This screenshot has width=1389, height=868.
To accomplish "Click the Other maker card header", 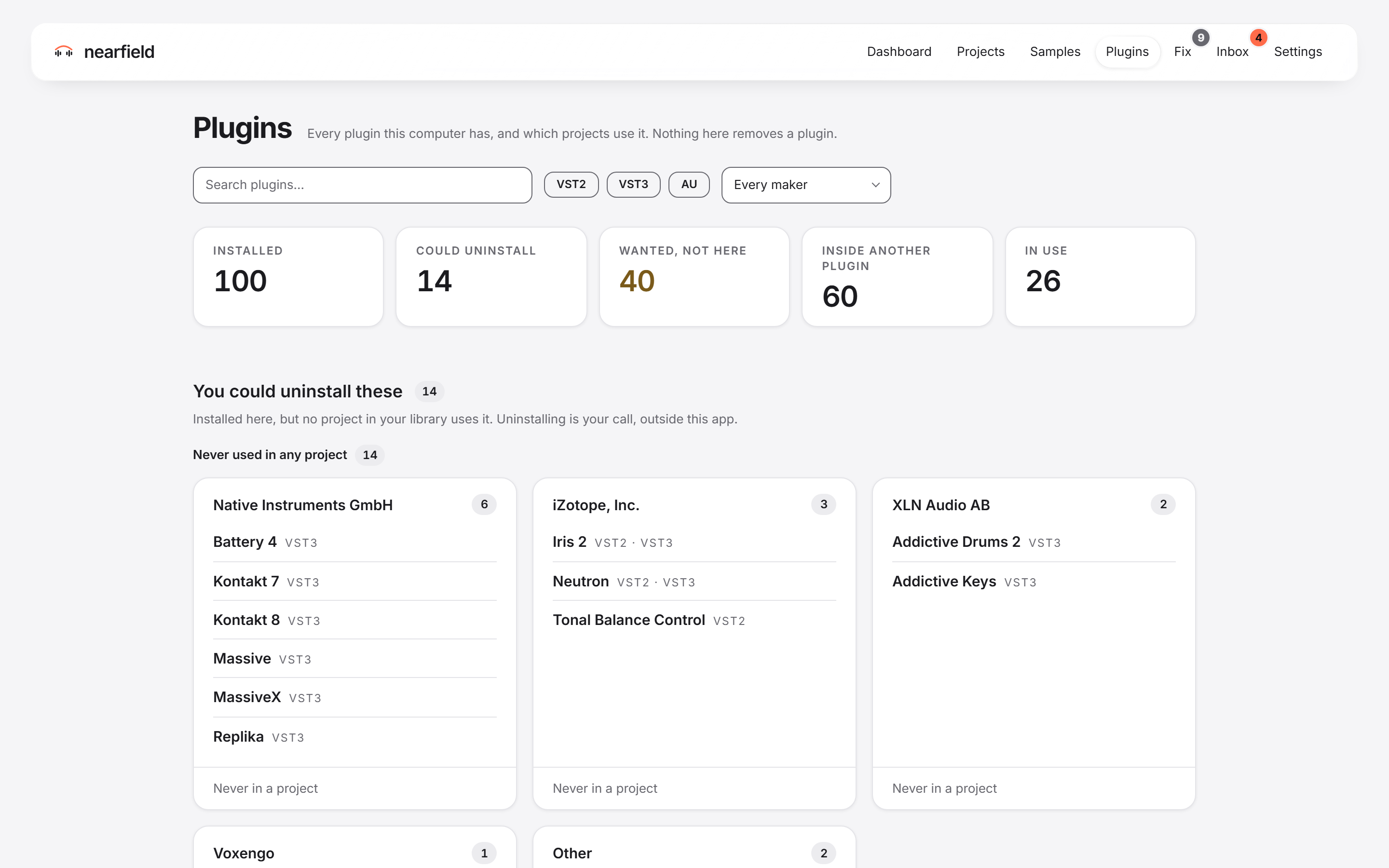I will coord(694,854).
